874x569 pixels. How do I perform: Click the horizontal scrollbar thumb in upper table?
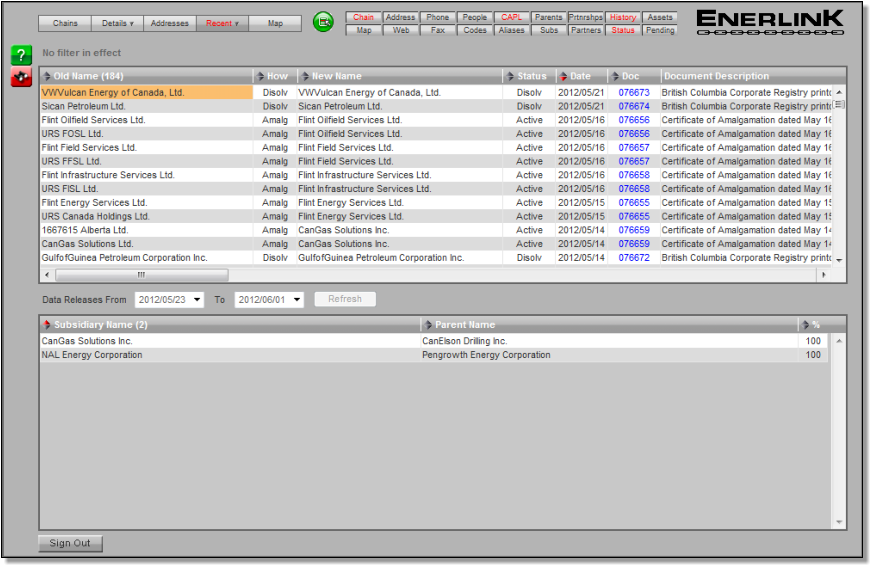[142, 275]
